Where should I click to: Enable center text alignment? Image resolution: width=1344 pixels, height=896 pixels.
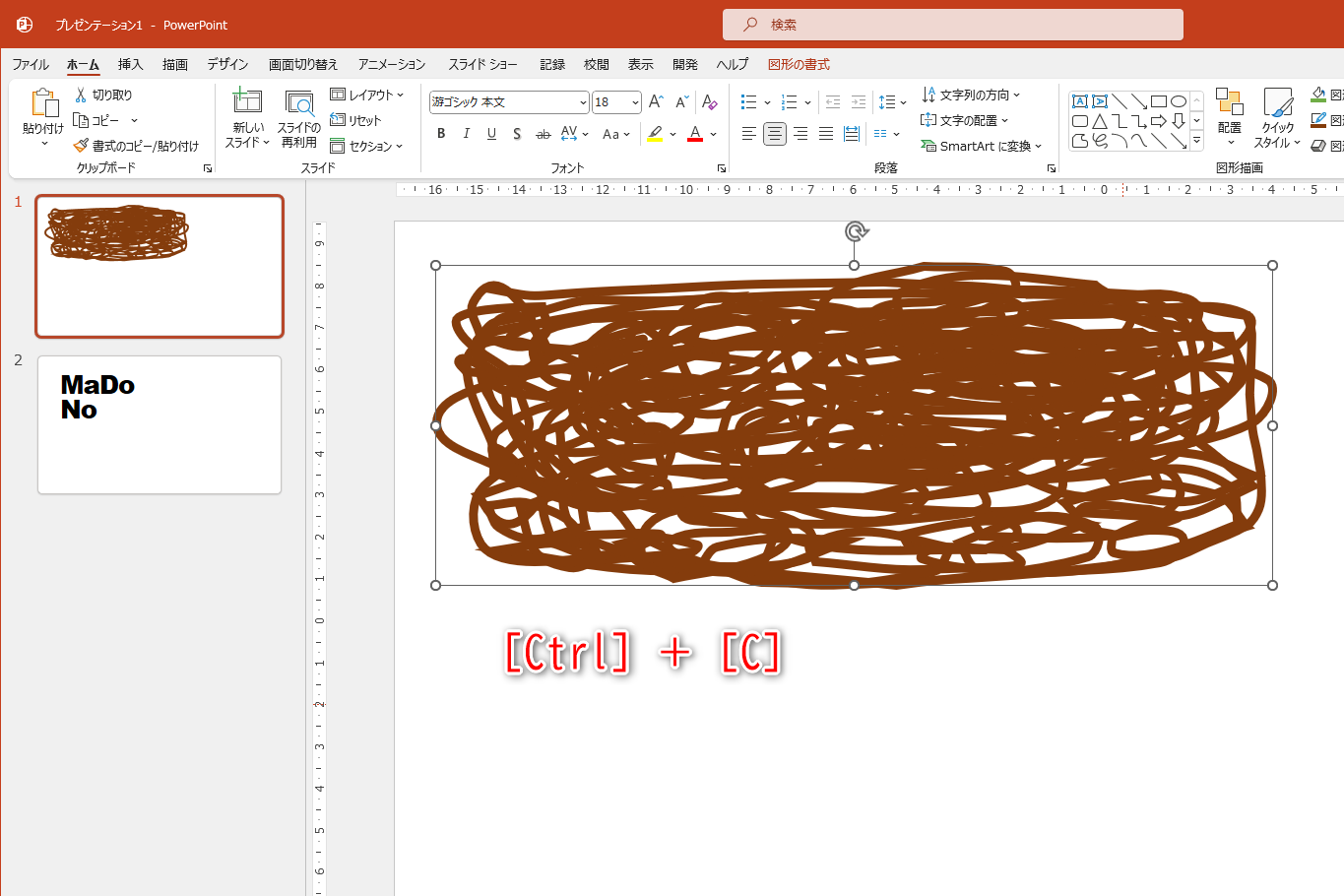pyautogui.click(x=774, y=134)
